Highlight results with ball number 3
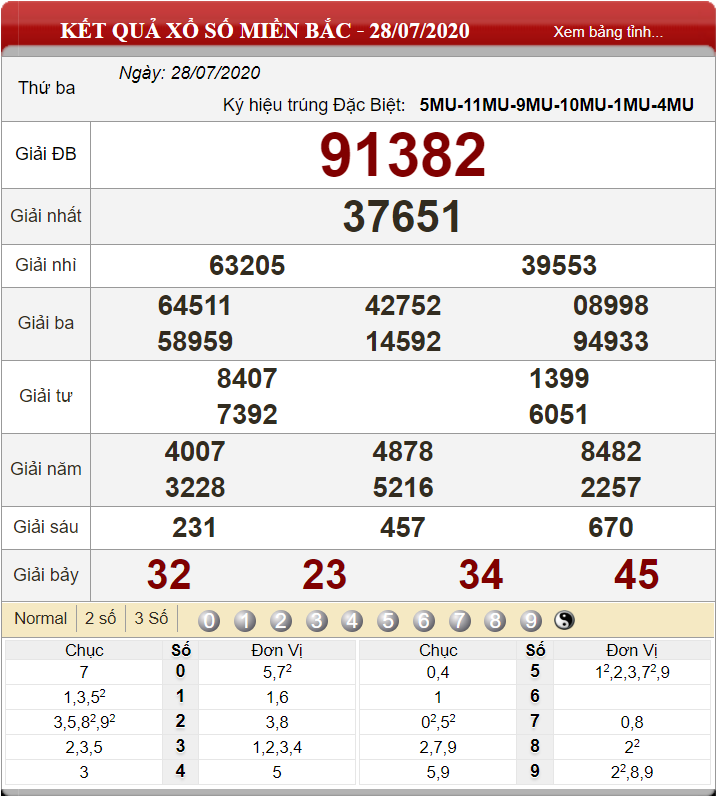 coord(317,620)
